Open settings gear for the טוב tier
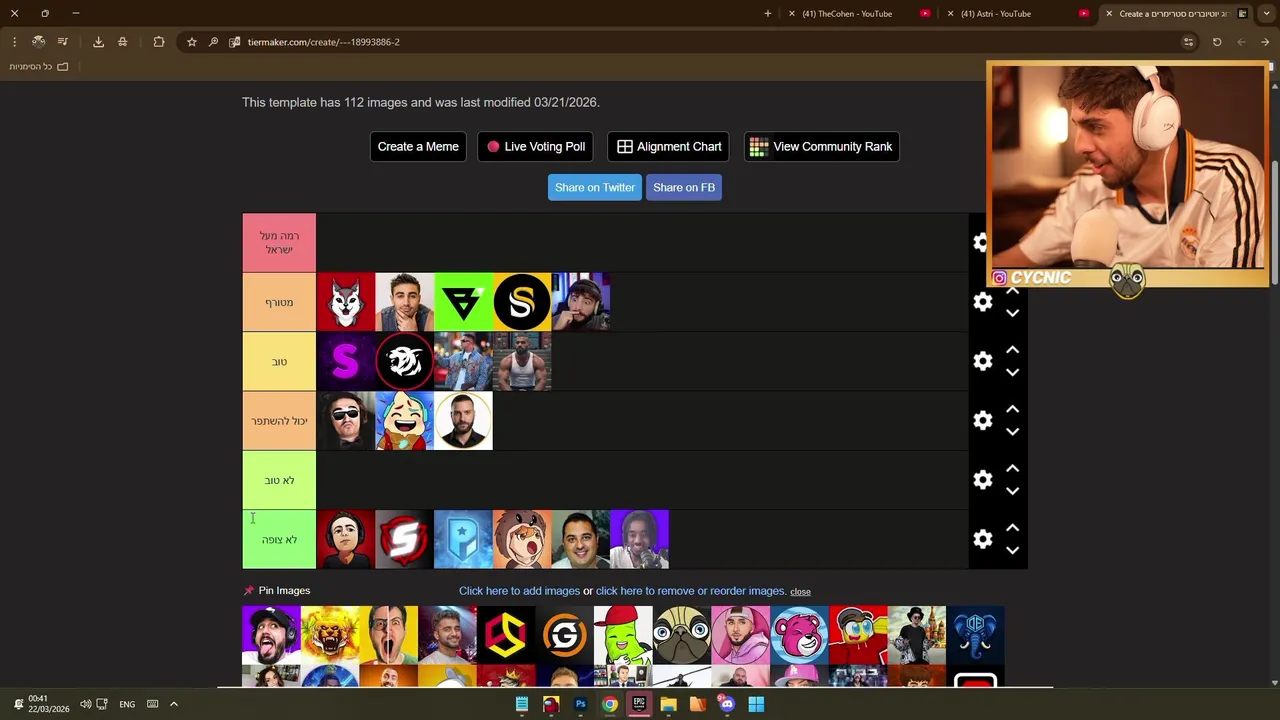 coord(983,361)
